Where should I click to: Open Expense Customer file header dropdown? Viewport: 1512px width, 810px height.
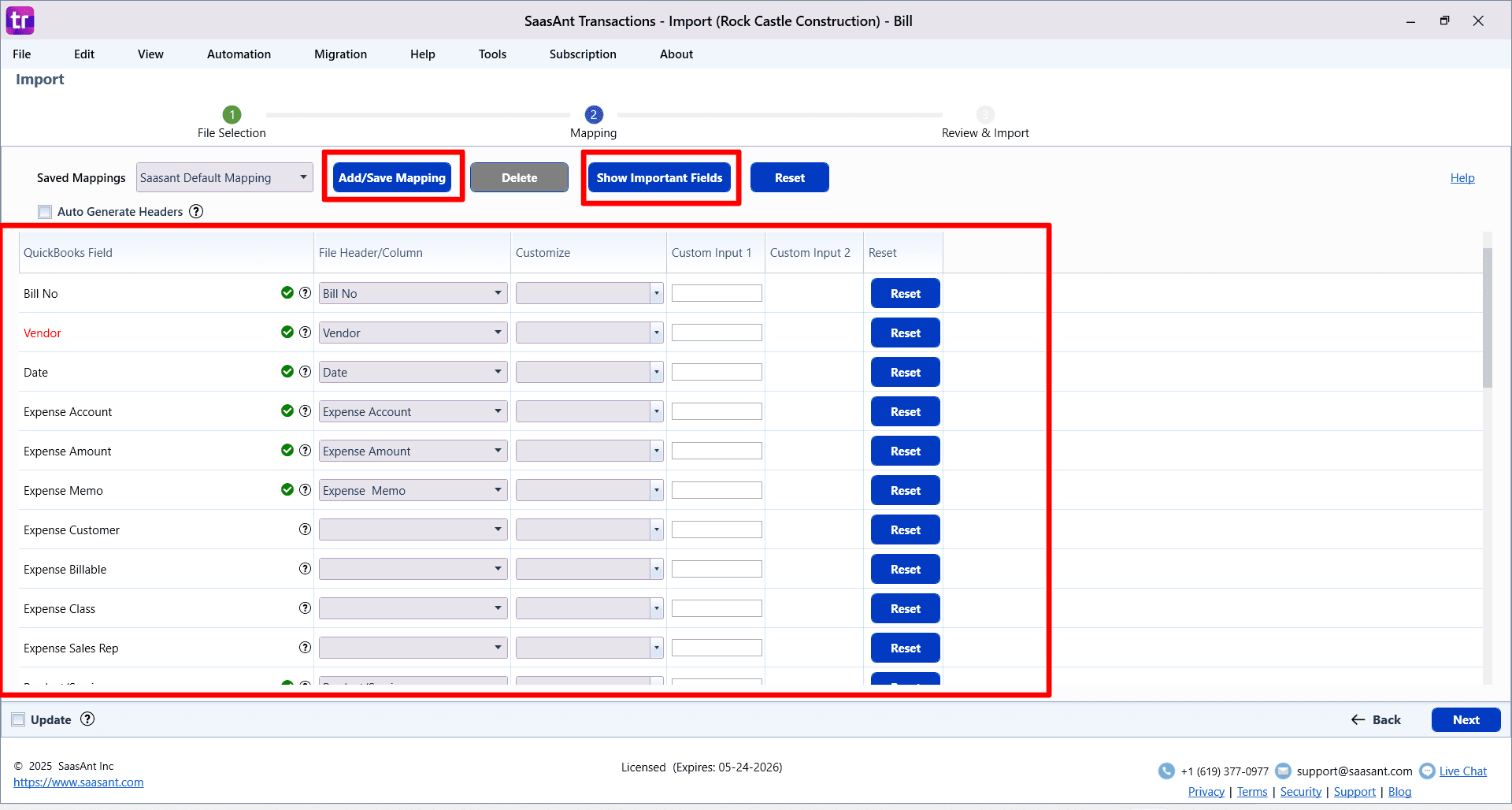[x=413, y=529]
